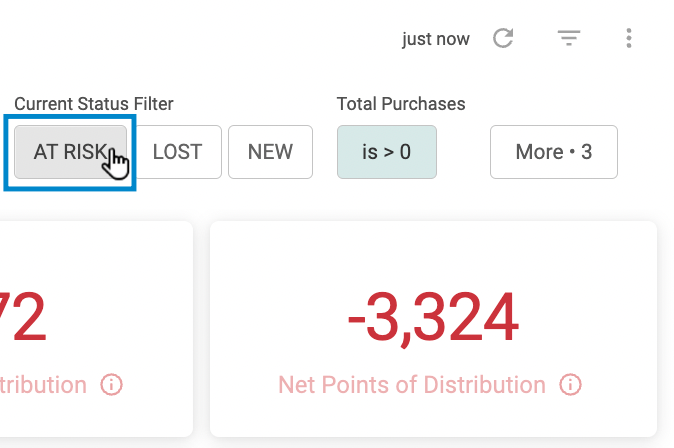Select the AT RISK status filter
Viewport: 674px width, 448px height.
tap(70, 152)
